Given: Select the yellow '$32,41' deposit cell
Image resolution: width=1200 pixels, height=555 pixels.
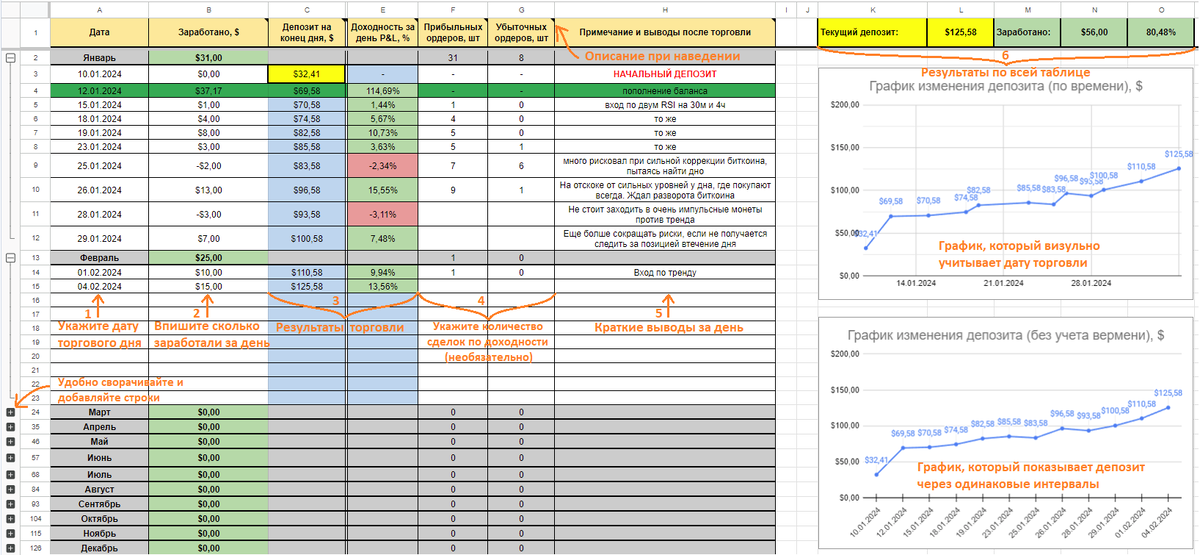Looking at the screenshot, I should 306,74.
